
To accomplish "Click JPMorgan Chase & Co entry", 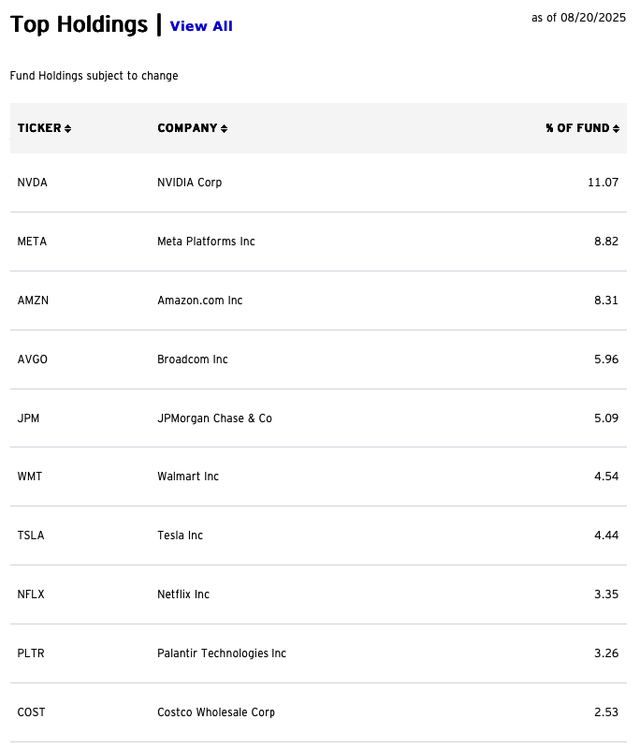I will (x=215, y=418).
